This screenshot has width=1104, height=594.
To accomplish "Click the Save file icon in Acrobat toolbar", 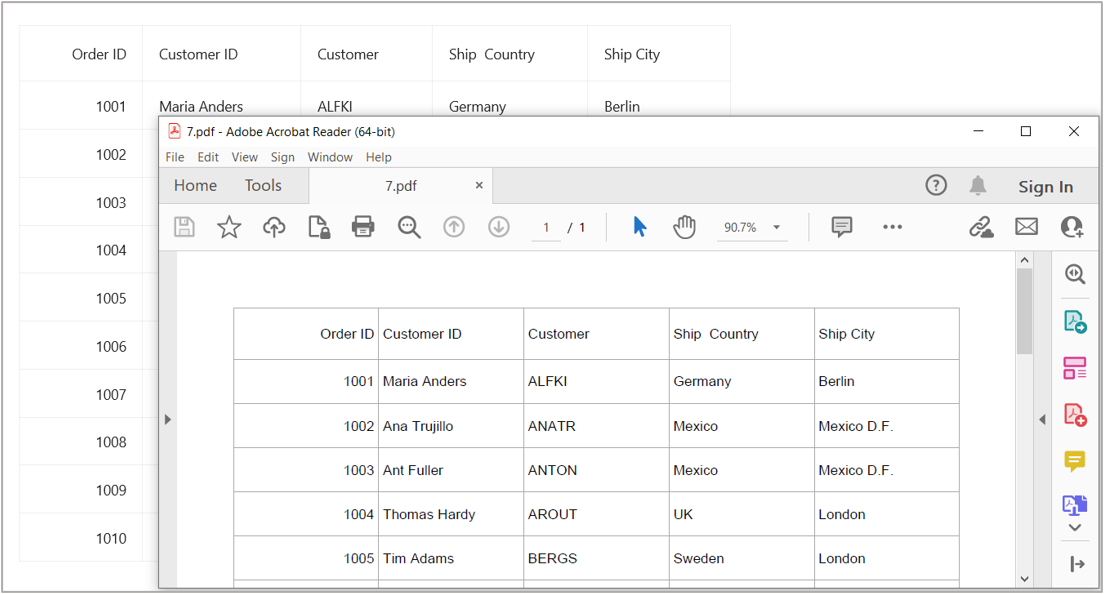I will pyautogui.click(x=184, y=227).
